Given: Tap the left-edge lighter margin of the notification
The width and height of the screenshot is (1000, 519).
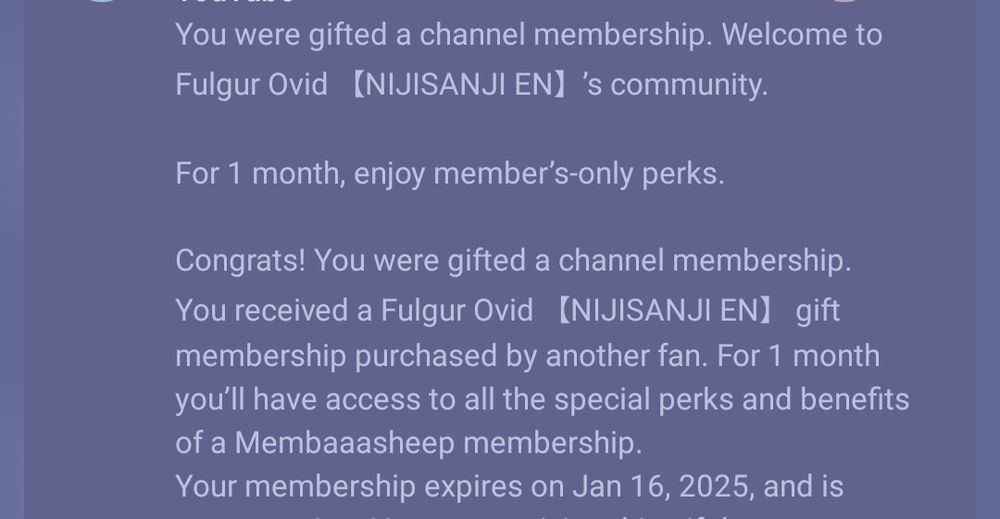Looking at the screenshot, I should tap(12, 260).
